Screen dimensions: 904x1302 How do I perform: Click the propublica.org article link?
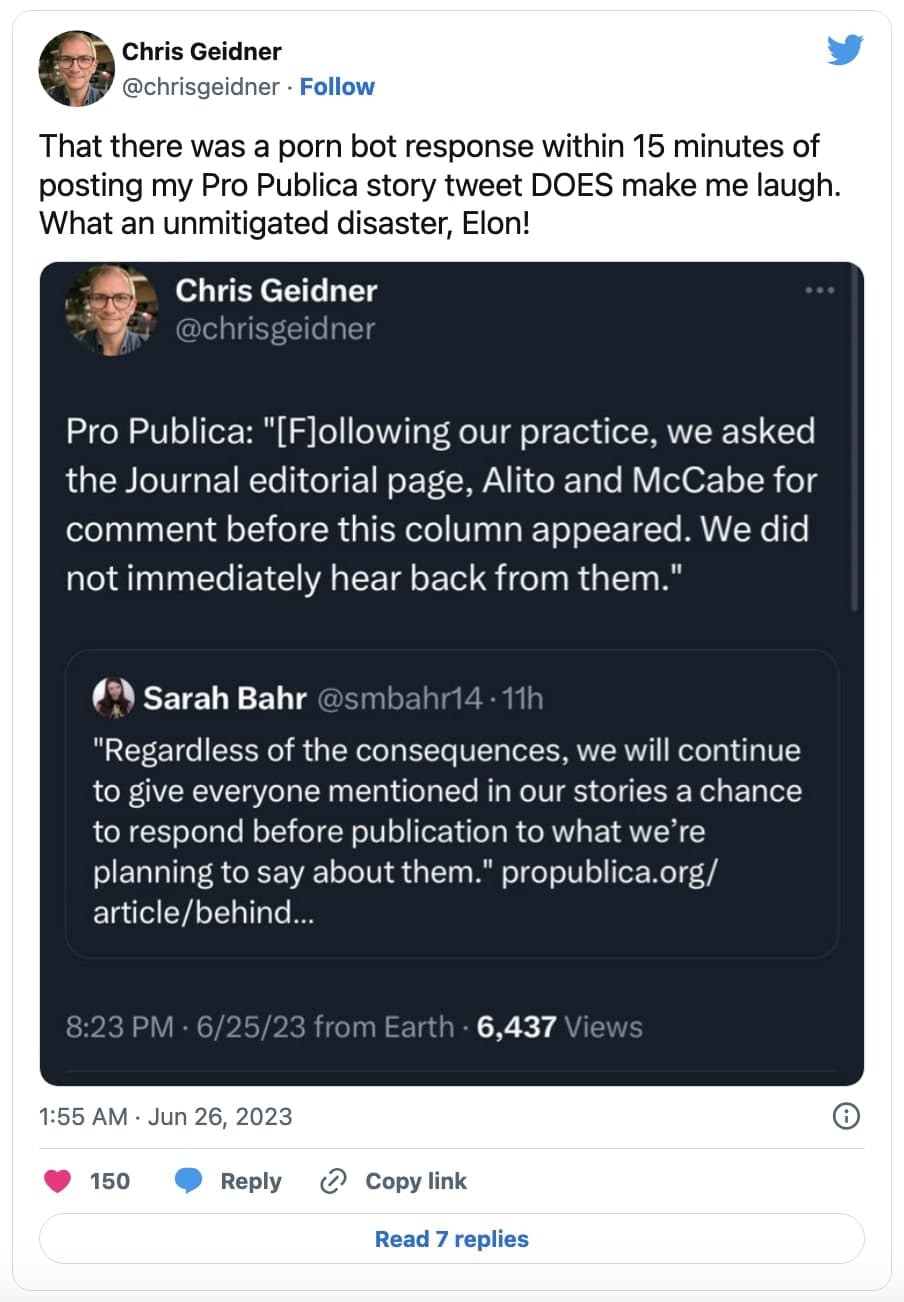point(609,872)
